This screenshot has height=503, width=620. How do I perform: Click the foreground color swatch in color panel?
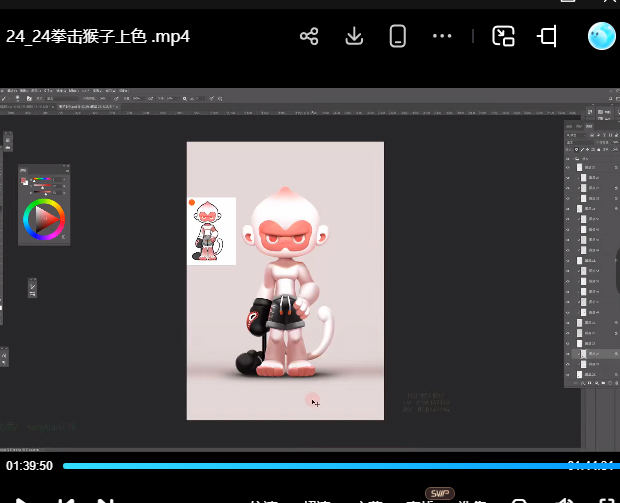click(25, 180)
